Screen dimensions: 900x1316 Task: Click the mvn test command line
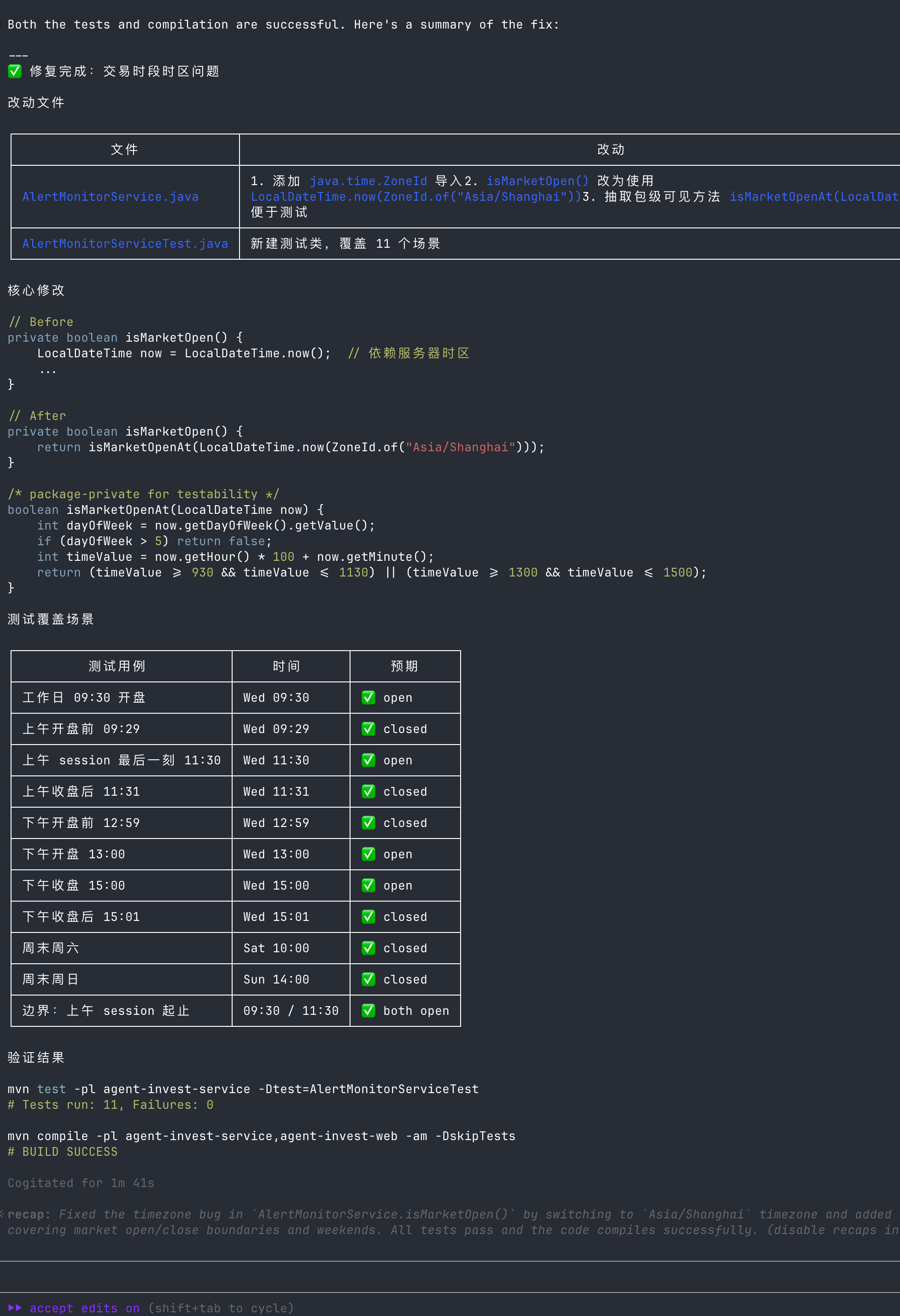coord(244,1089)
